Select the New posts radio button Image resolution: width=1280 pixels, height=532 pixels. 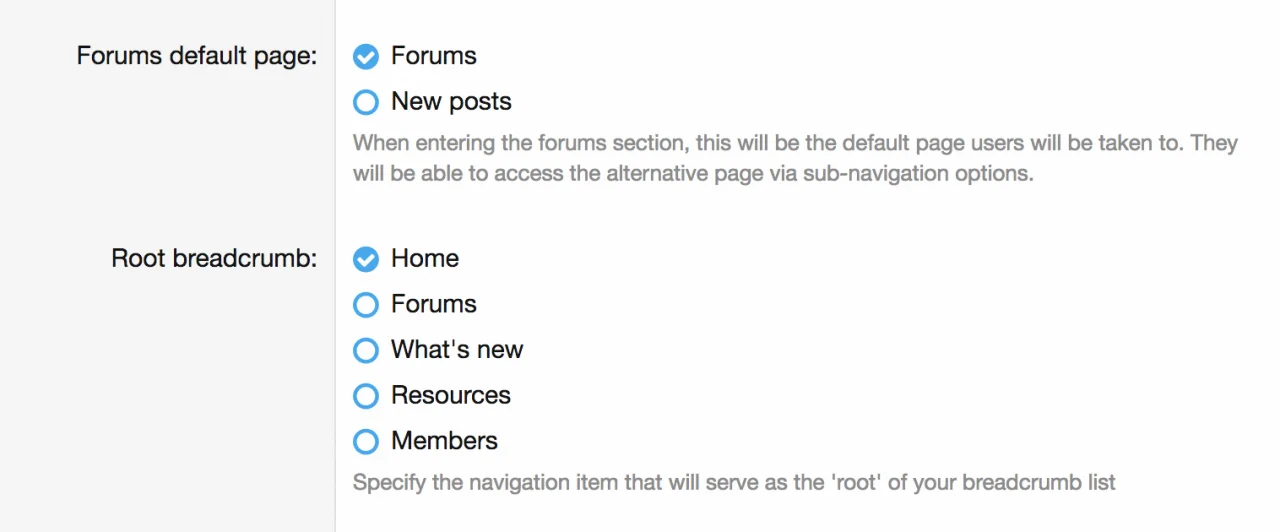pos(366,102)
